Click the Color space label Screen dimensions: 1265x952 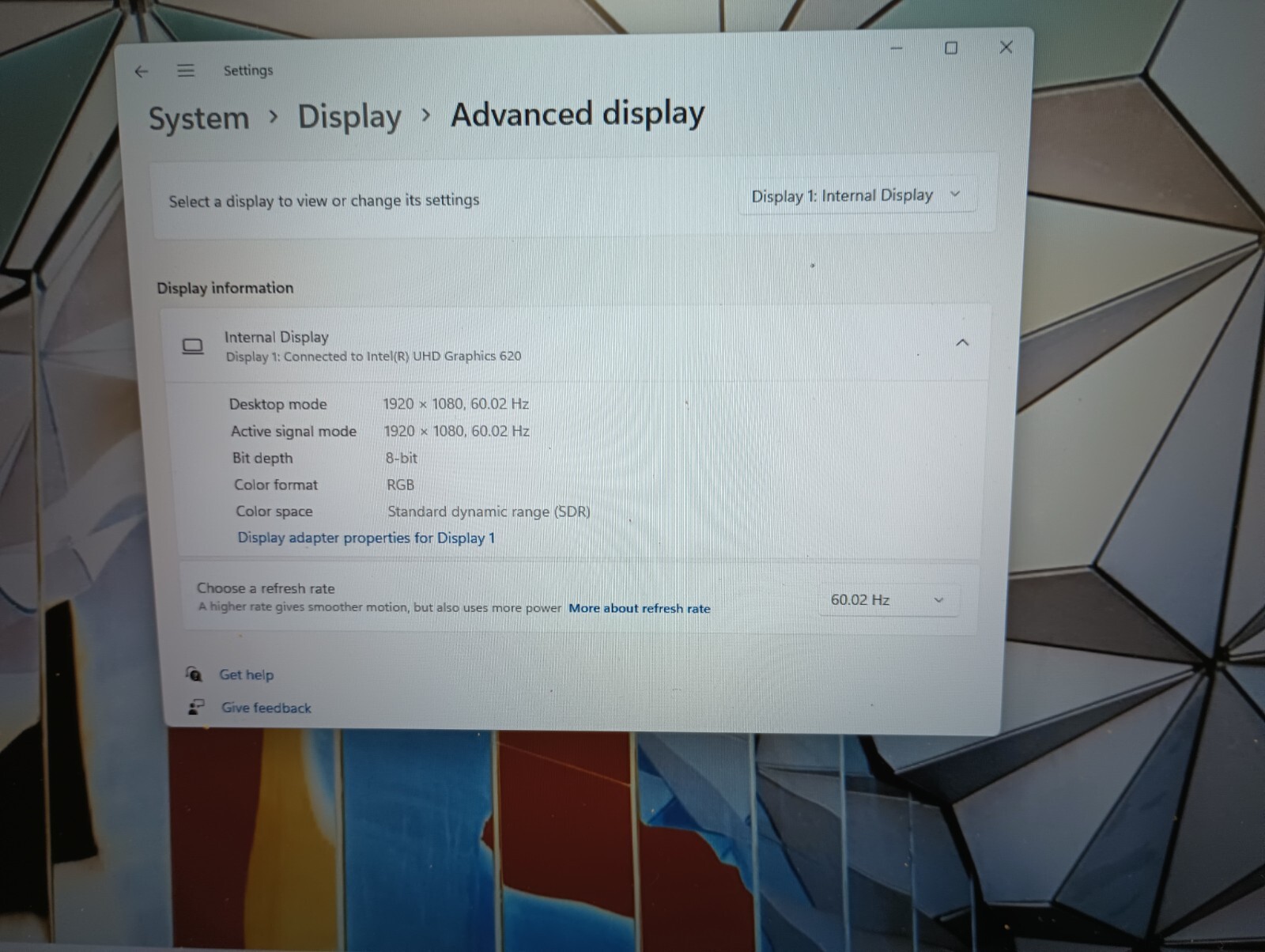[274, 512]
